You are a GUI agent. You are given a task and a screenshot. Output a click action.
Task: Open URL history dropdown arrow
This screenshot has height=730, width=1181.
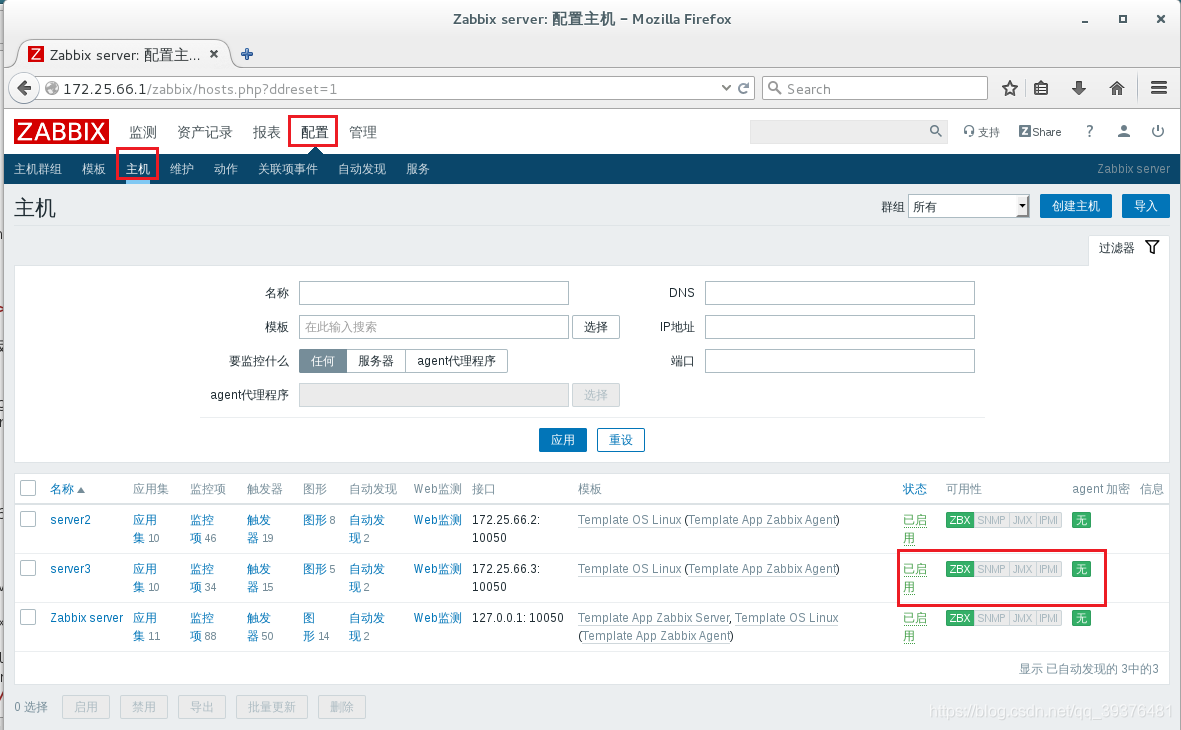726,88
